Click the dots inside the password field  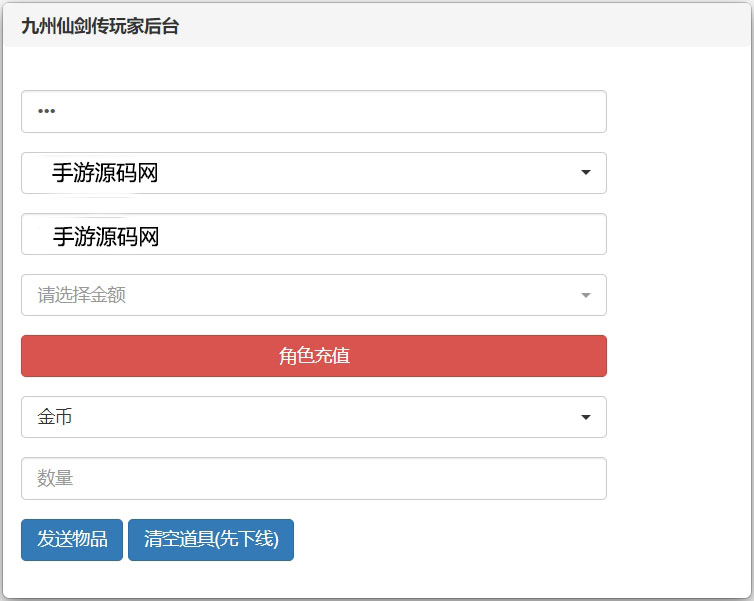[47, 111]
